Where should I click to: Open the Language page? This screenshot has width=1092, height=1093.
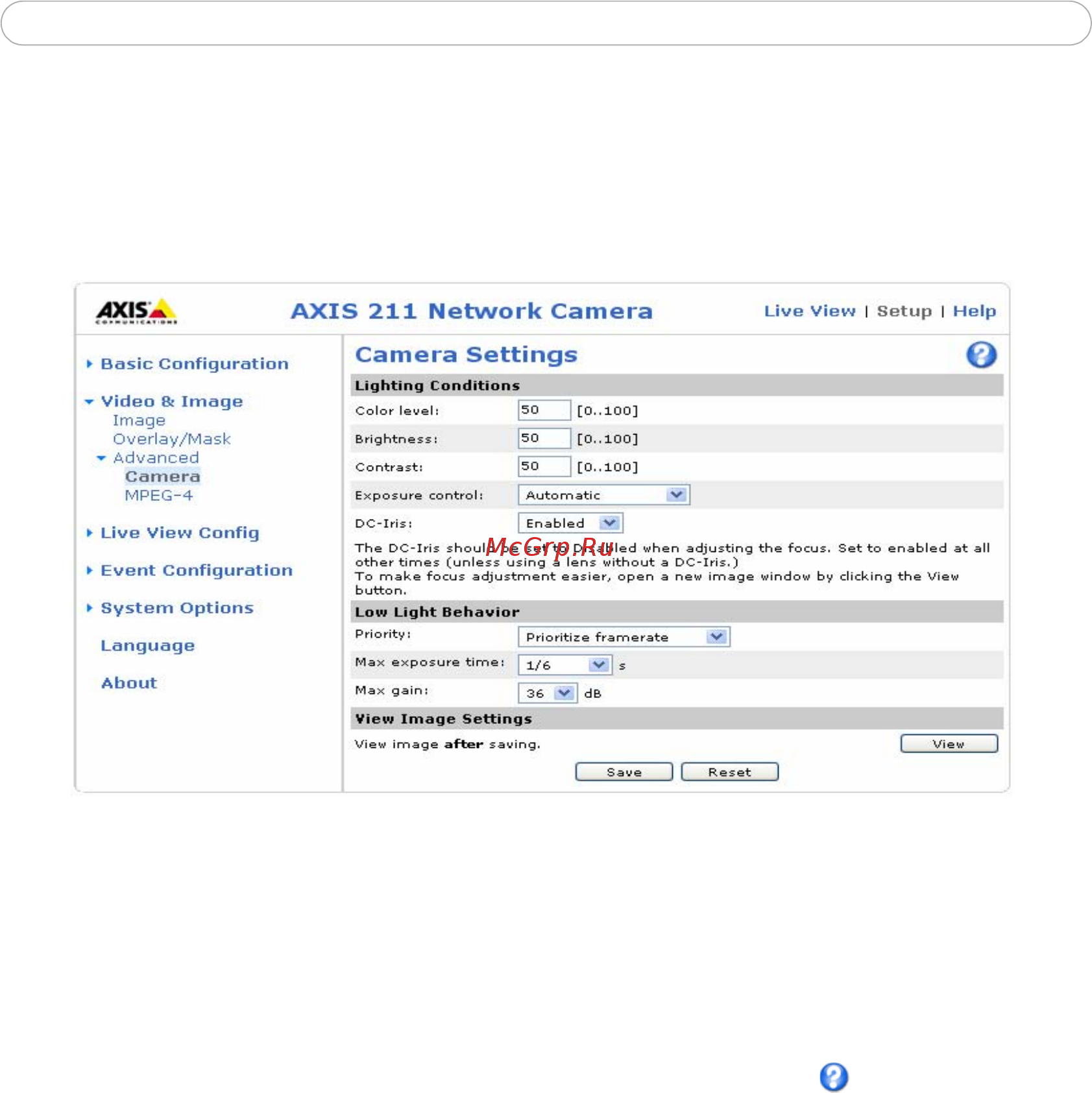click(147, 645)
